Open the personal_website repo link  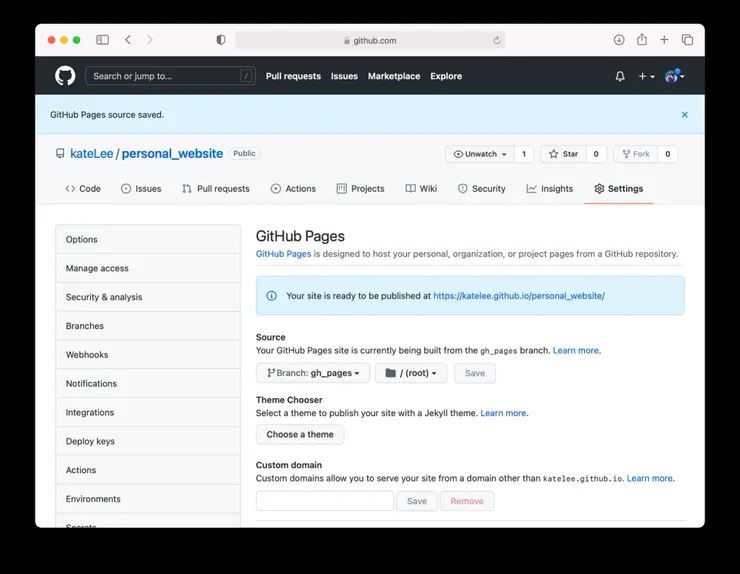172,154
